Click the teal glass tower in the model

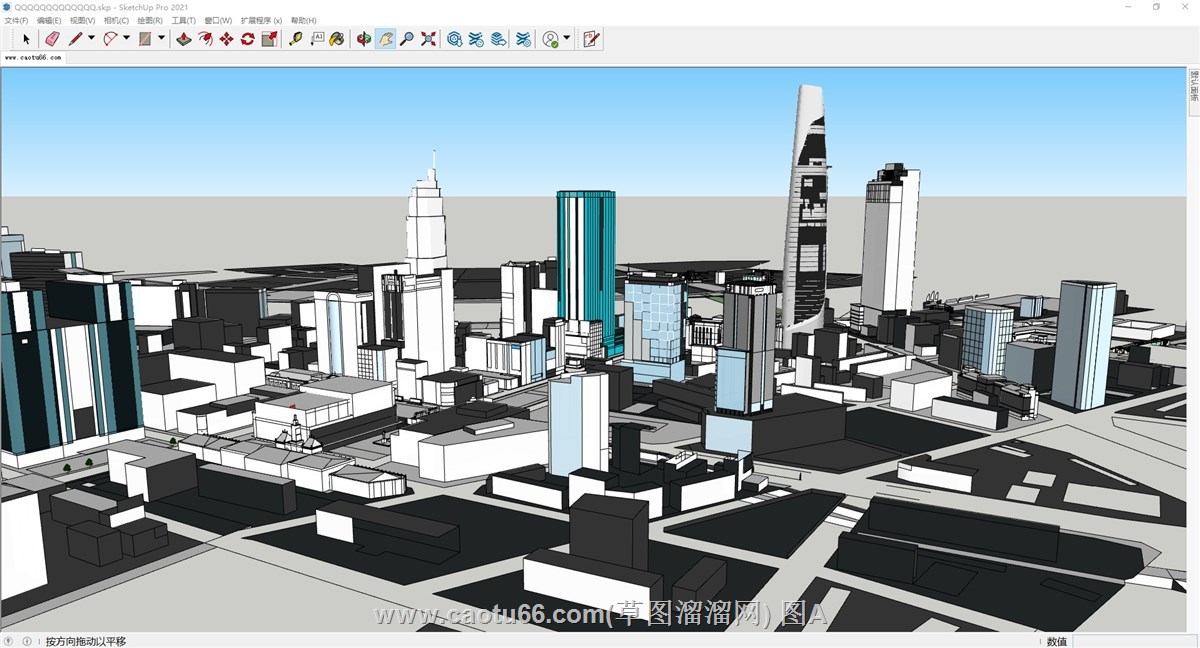(586, 270)
